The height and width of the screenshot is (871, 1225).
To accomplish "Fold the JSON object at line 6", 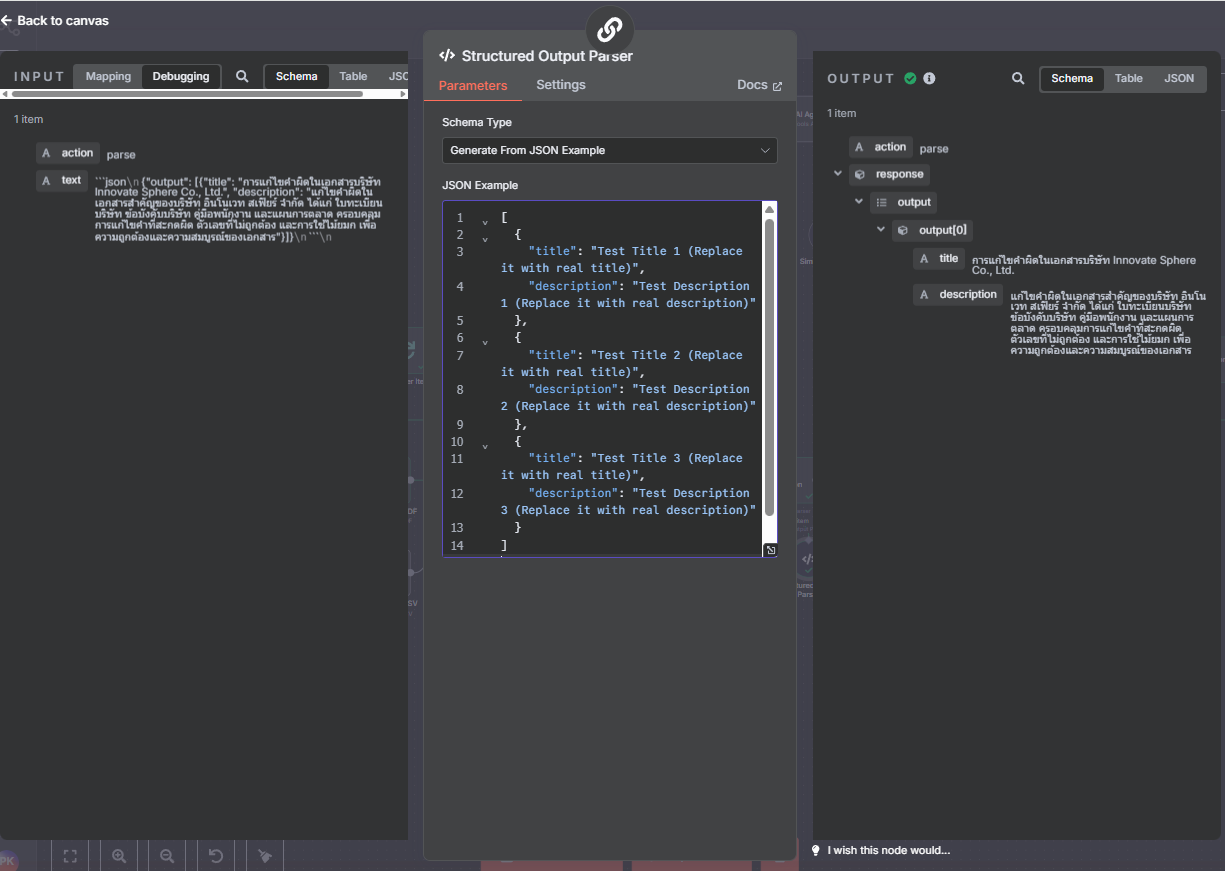I will (x=485, y=341).
